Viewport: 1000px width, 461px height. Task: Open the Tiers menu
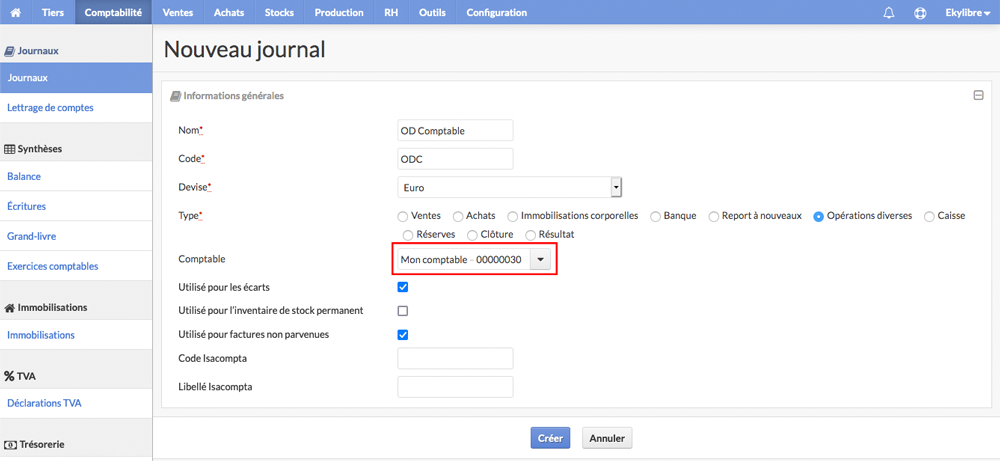pyautogui.click(x=53, y=12)
